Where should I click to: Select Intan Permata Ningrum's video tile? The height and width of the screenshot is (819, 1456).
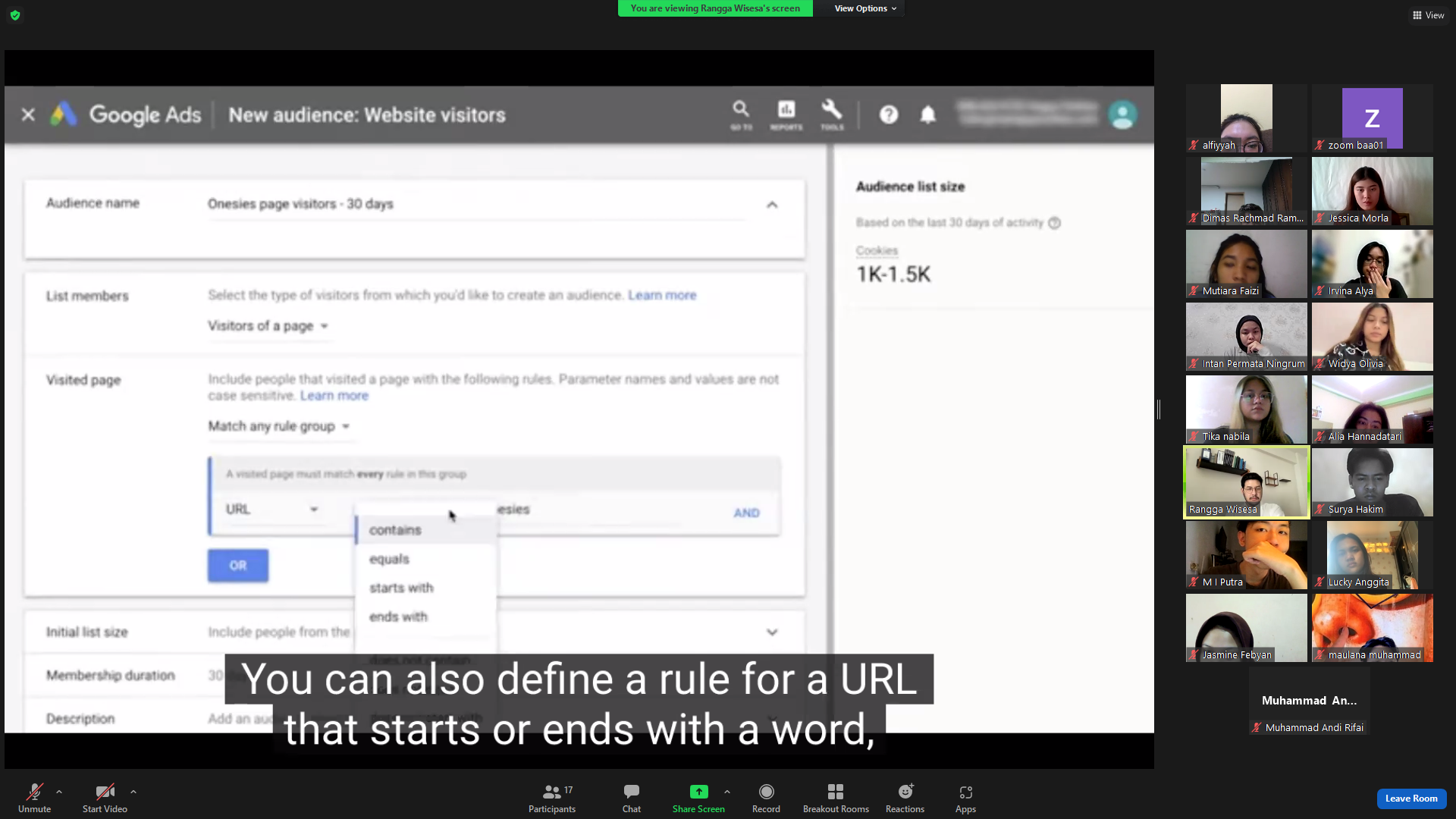pos(1246,337)
